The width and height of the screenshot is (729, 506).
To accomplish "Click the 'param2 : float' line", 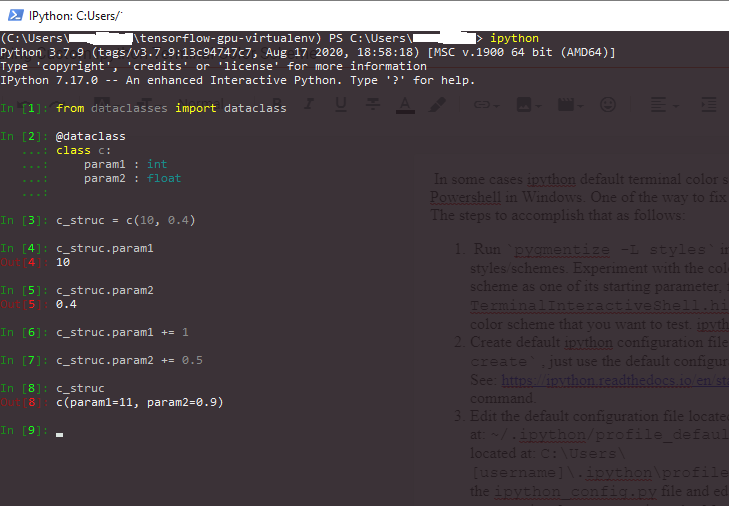I will point(133,178).
